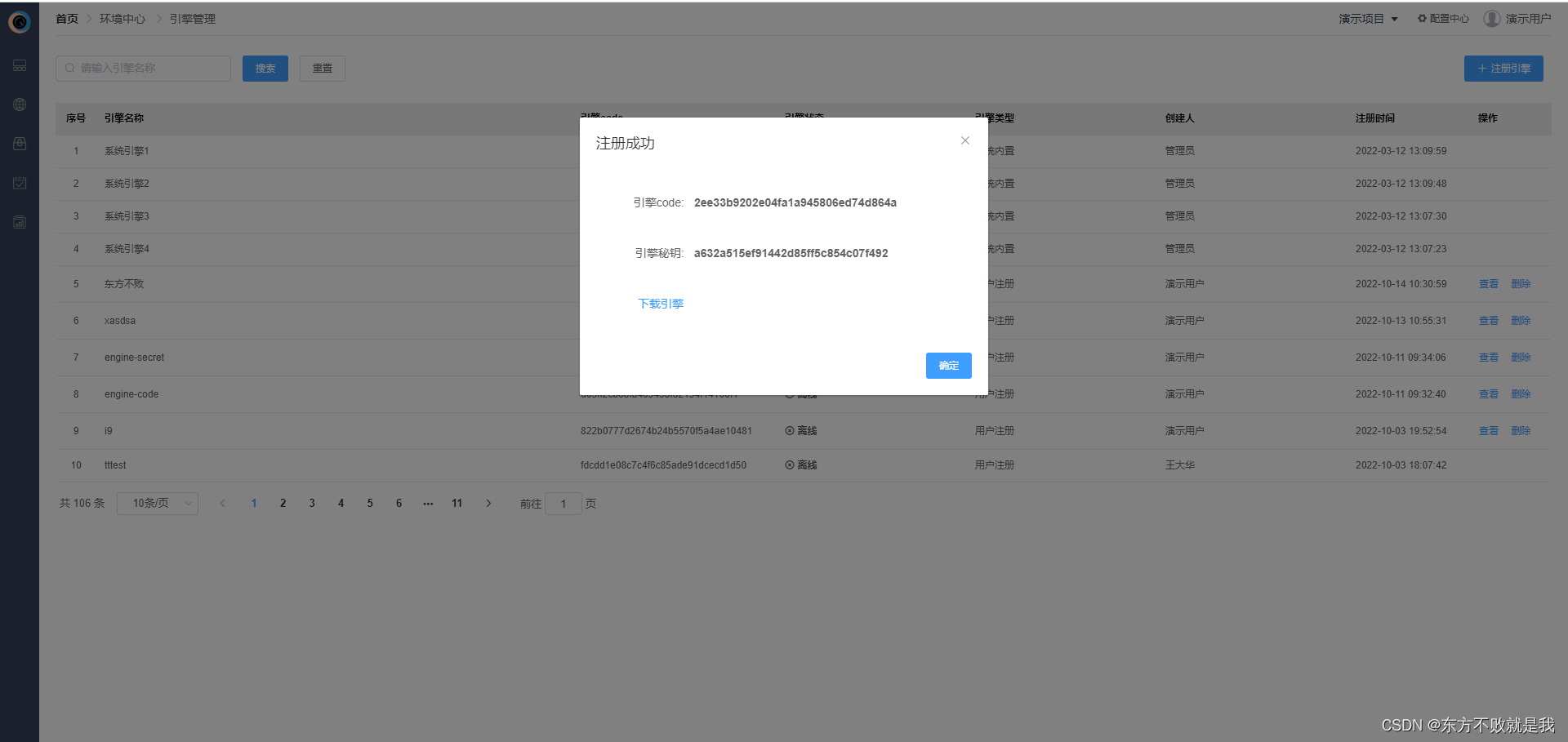Viewport: 1568px width, 742px height.
Task: Select the globe environment icon in sidebar
Action: [x=20, y=104]
